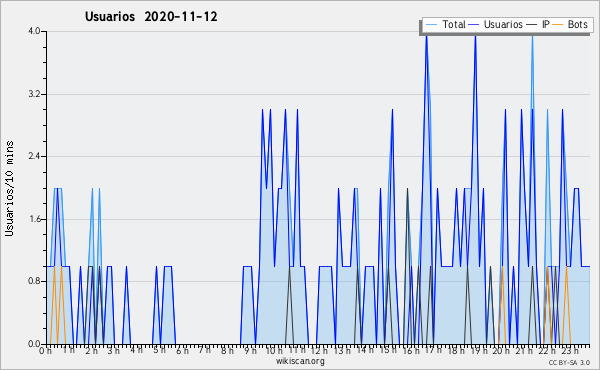Click the '23 h' x-axis label
This screenshot has height=370, width=600.
point(570,351)
